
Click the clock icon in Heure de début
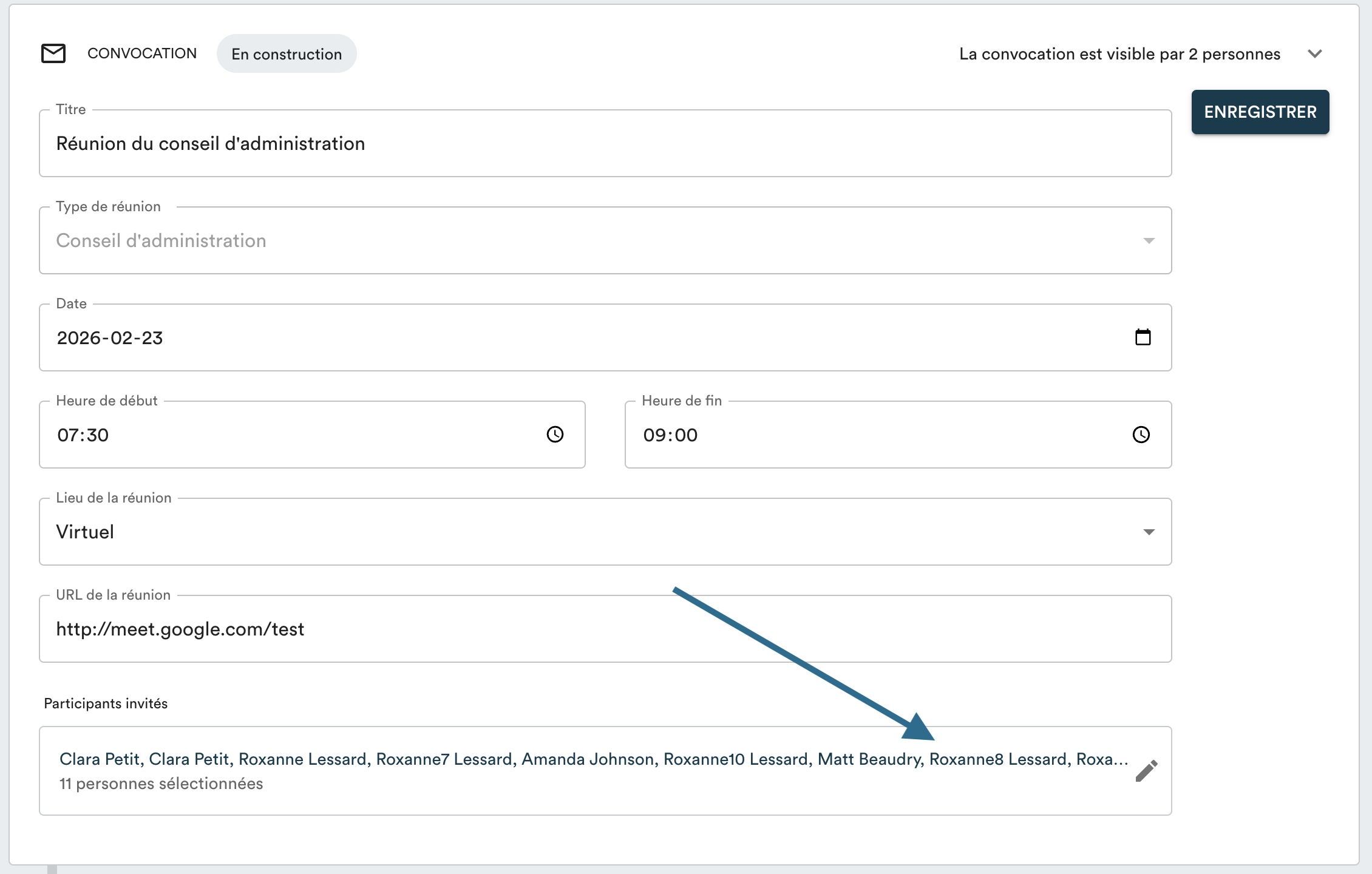pyautogui.click(x=555, y=435)
